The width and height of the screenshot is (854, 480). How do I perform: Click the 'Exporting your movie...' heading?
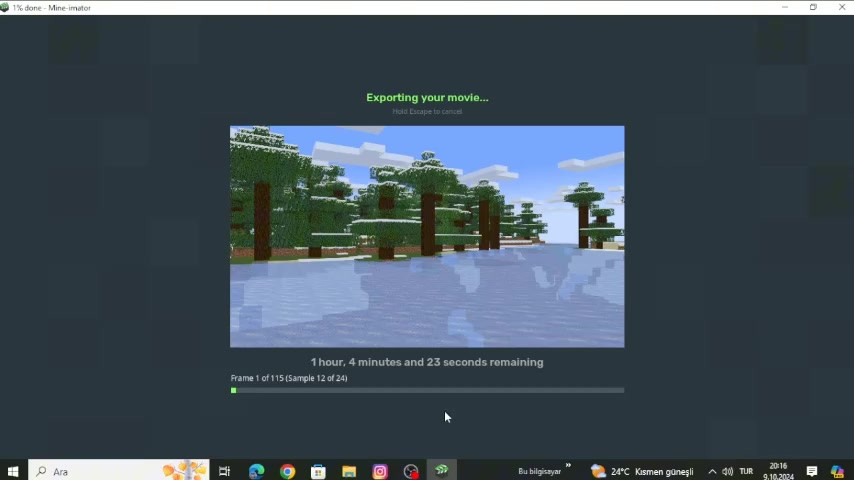[427, 98]
